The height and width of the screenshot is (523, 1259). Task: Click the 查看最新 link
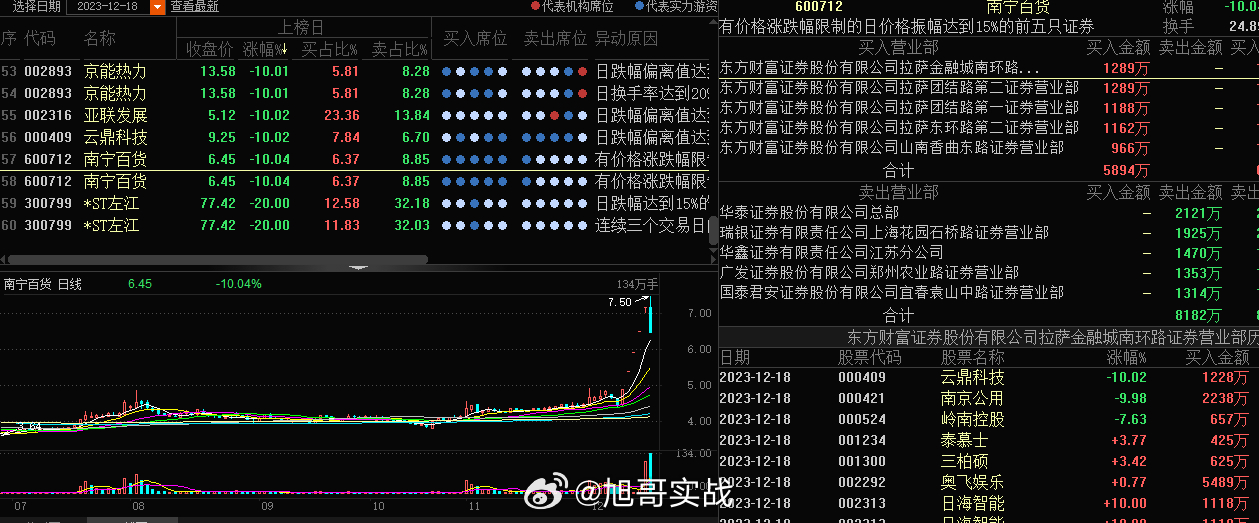(x=194, y=6)
